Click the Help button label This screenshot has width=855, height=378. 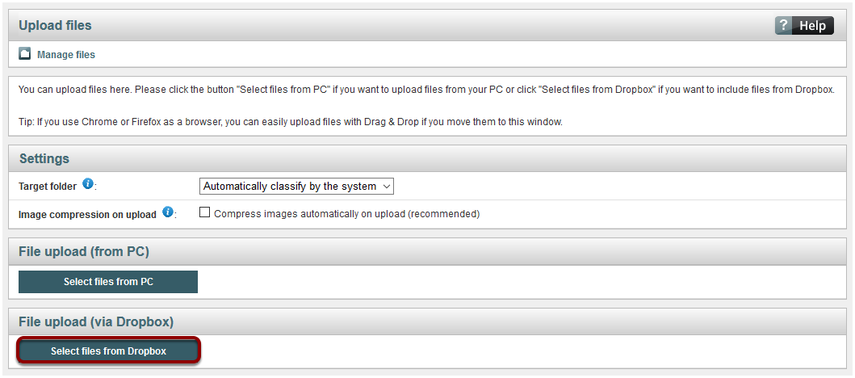pyautogui.click(x=812, y=26)
